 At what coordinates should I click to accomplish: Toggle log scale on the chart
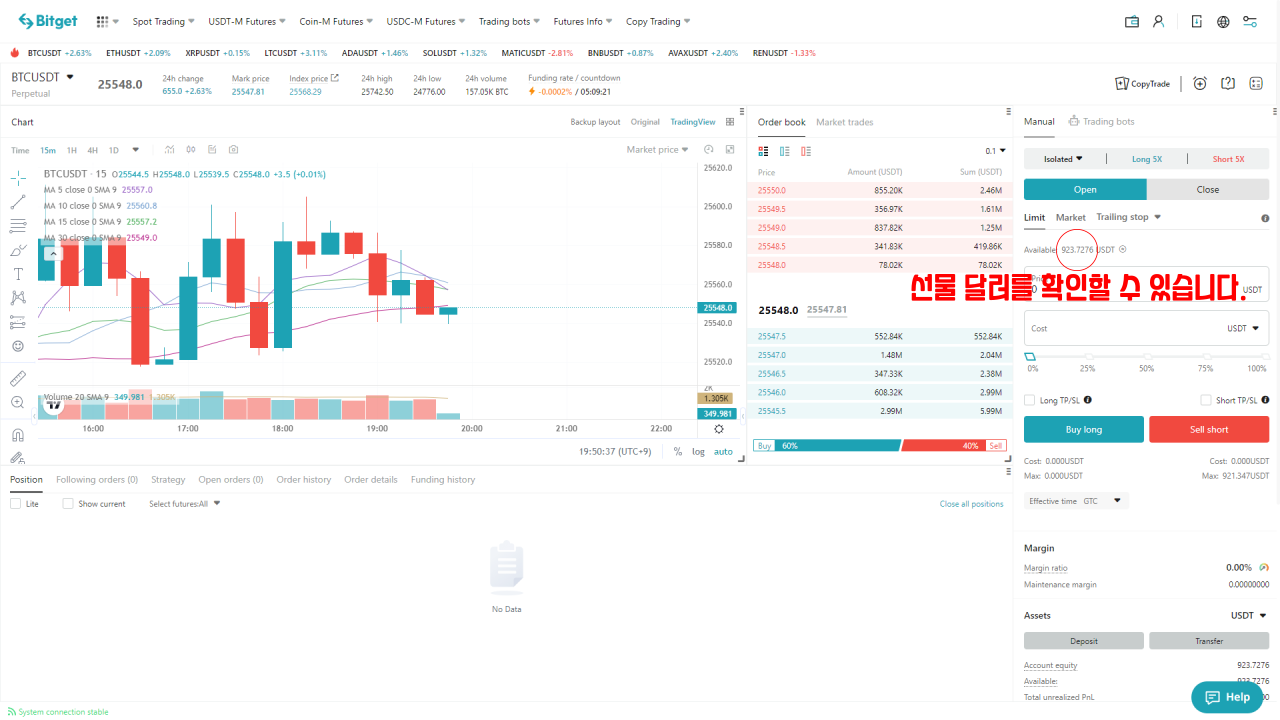tap(698, 451)
